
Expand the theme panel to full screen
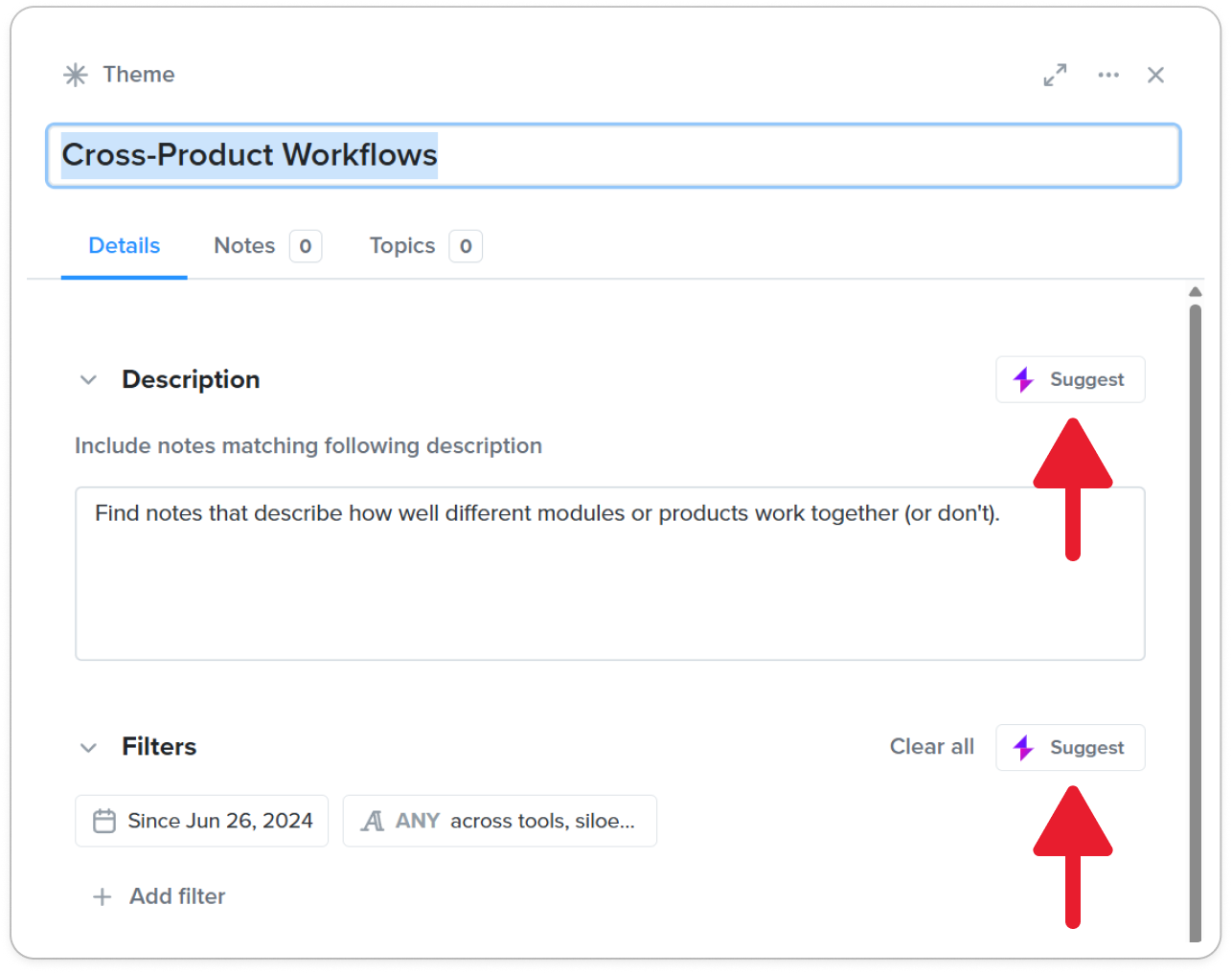(1055, 75)
